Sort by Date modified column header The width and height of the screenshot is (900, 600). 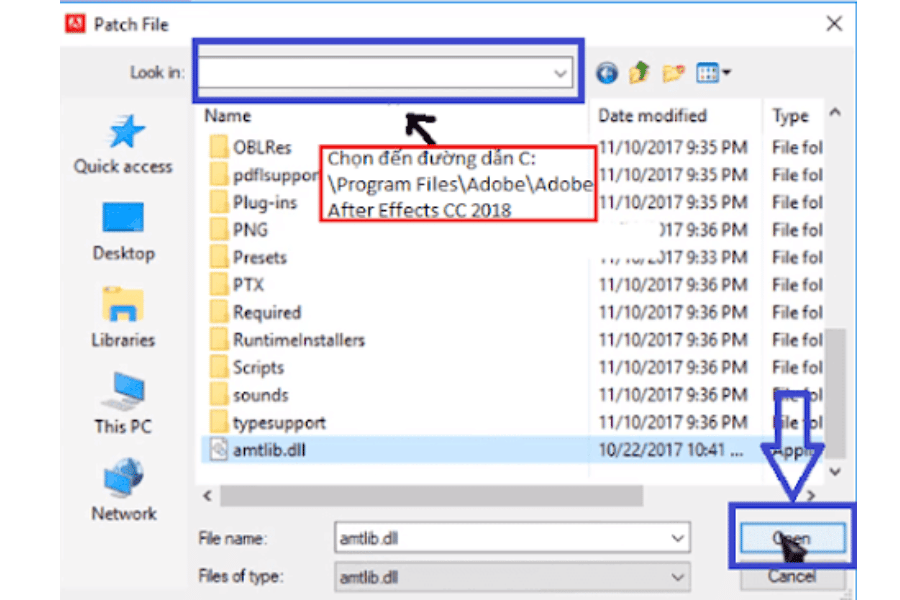point(652,116)
